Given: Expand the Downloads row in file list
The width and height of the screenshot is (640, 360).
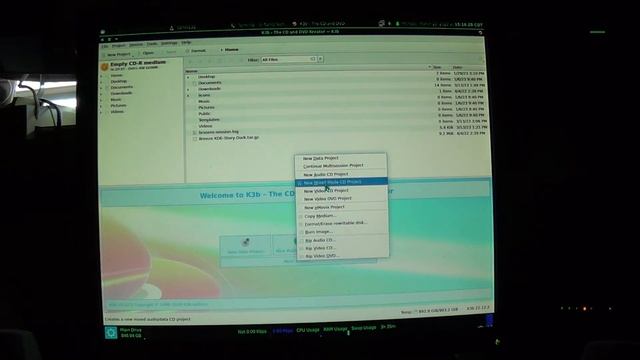Looking at the screenshot, I should pyautogui.click(x=188, y=89).
